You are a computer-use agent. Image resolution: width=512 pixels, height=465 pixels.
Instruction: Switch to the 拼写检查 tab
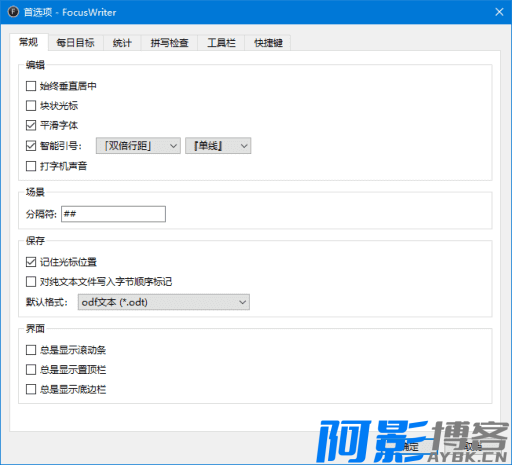169,43
